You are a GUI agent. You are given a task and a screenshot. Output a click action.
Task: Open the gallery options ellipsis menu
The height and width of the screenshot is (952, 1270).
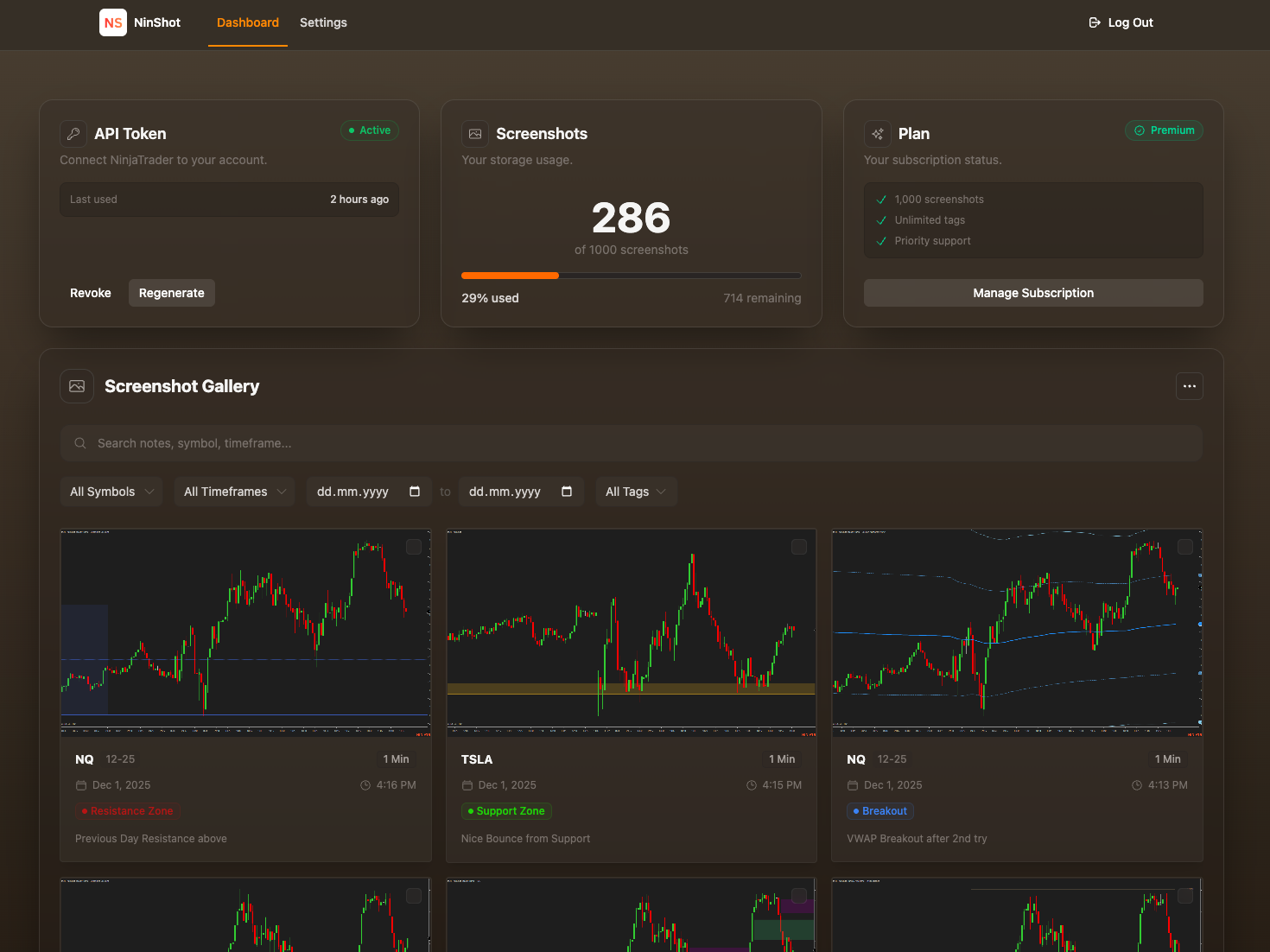pyautogui.click(x=1190, y=386)
